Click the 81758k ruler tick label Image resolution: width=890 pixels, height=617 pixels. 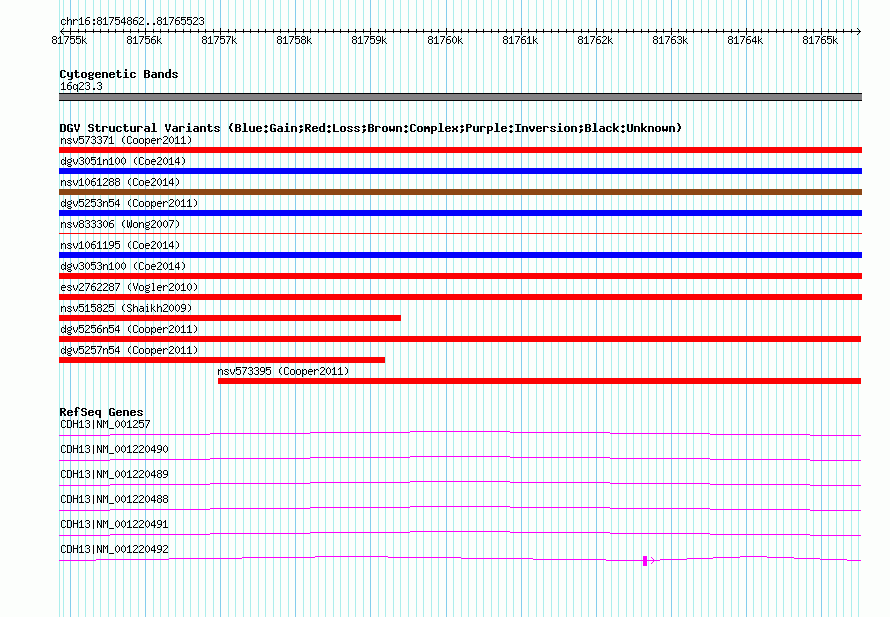(x=294, y=40)
